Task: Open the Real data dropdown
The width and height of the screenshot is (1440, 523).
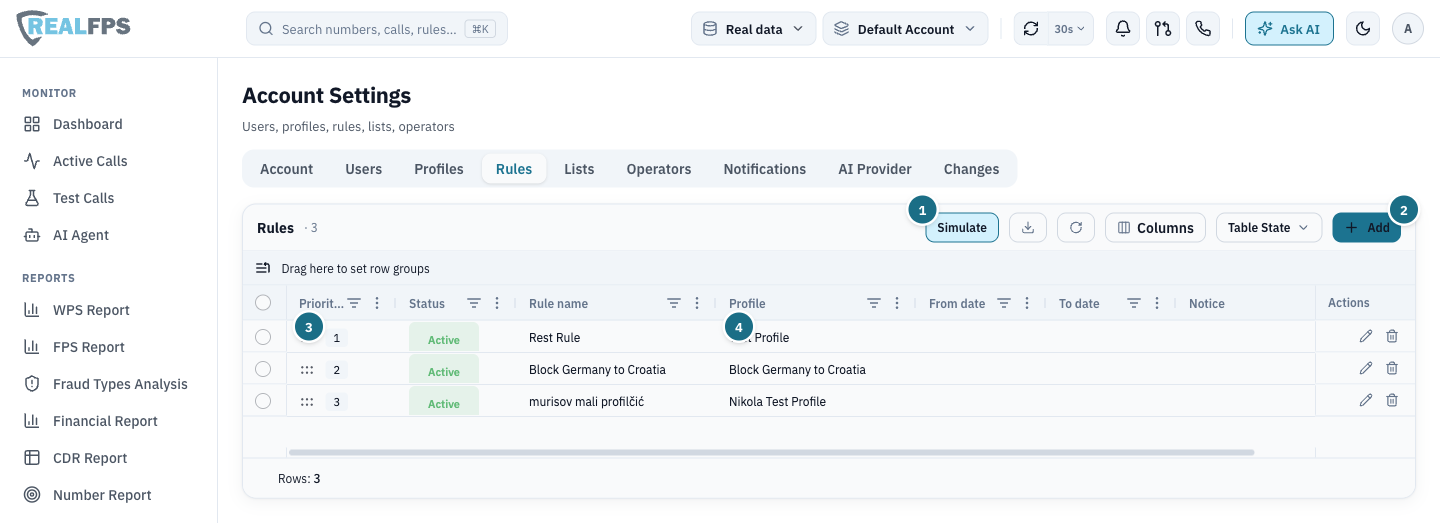Action: coord(753,29)
